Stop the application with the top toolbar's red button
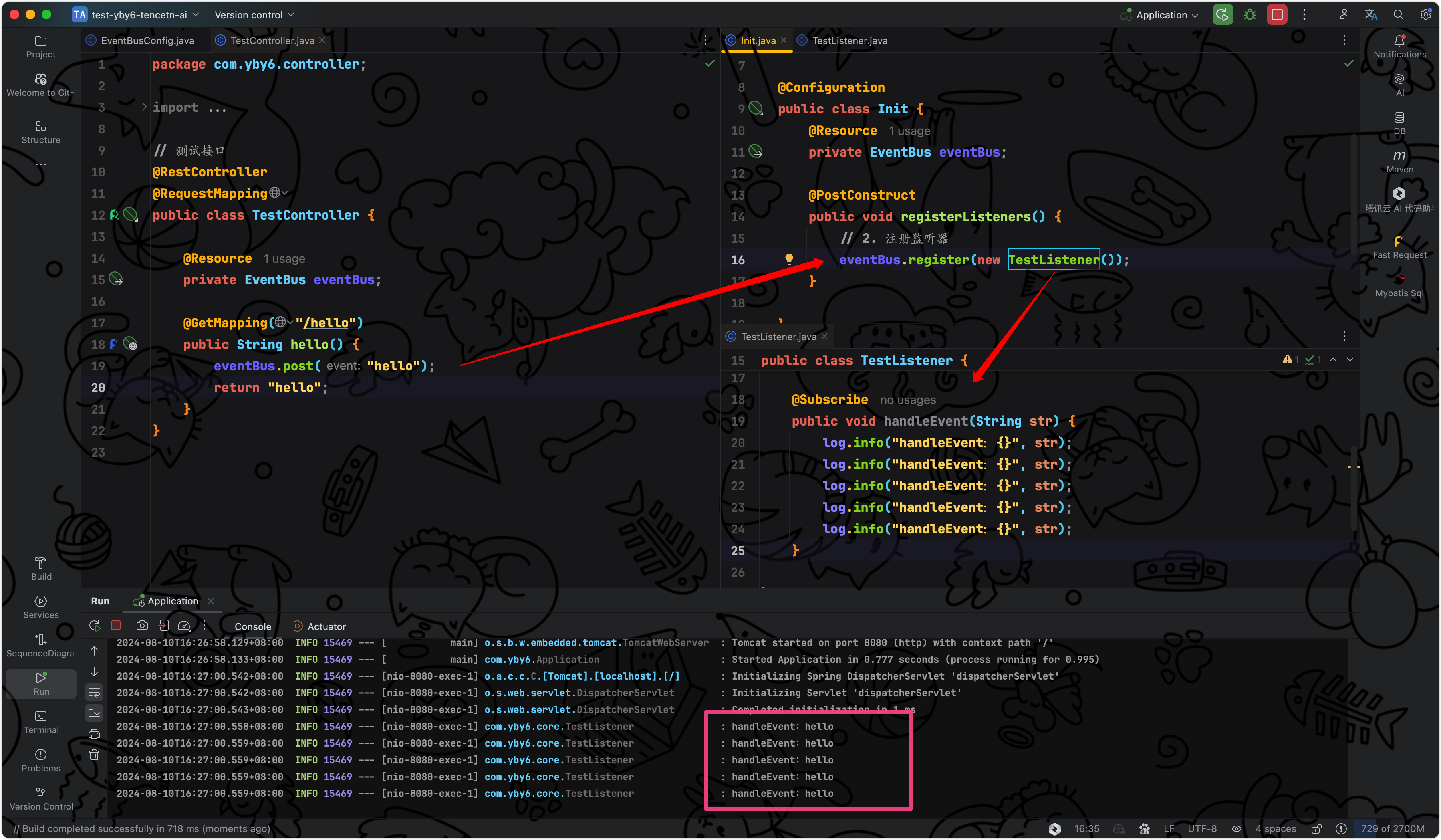1441x840 pixels. point(1277,15)
